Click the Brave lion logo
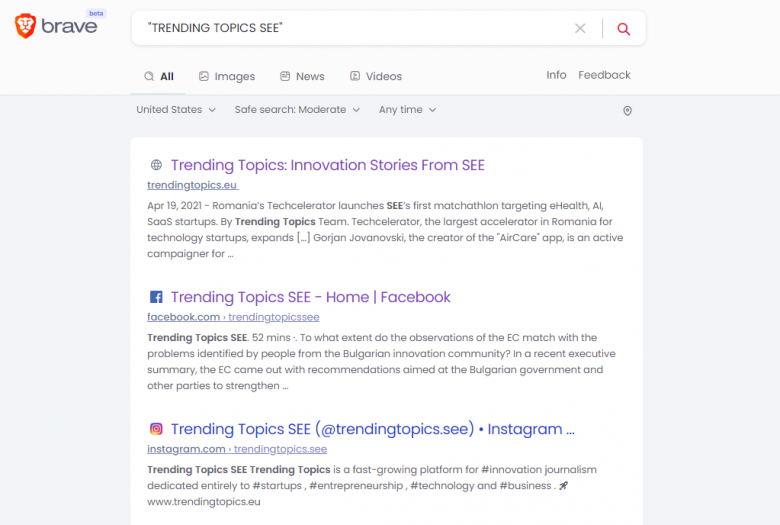This screenshot has height=525, width=780. [25, 26]
